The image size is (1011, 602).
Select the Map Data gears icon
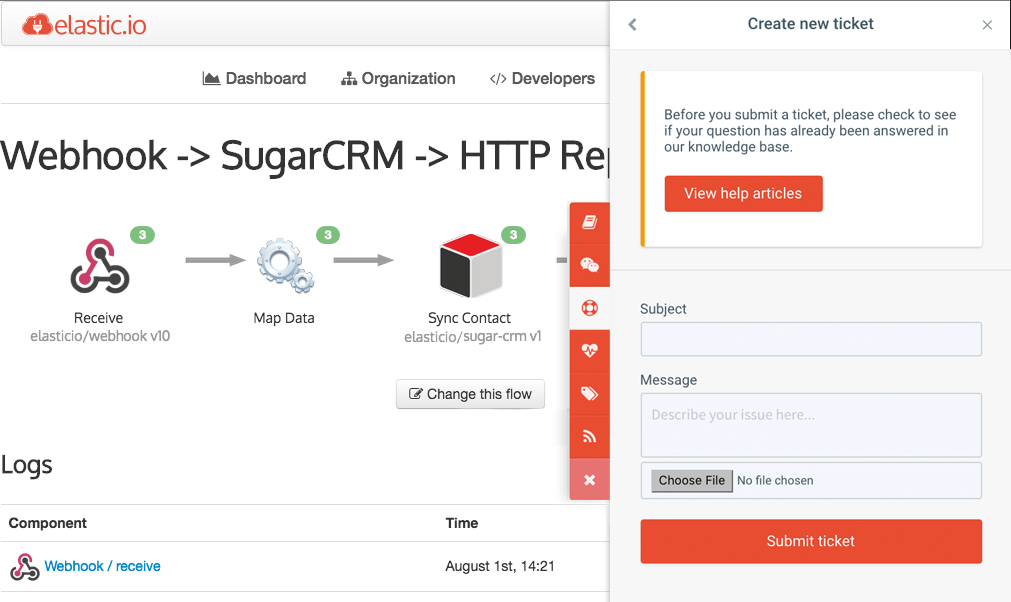tap(285, 266)
